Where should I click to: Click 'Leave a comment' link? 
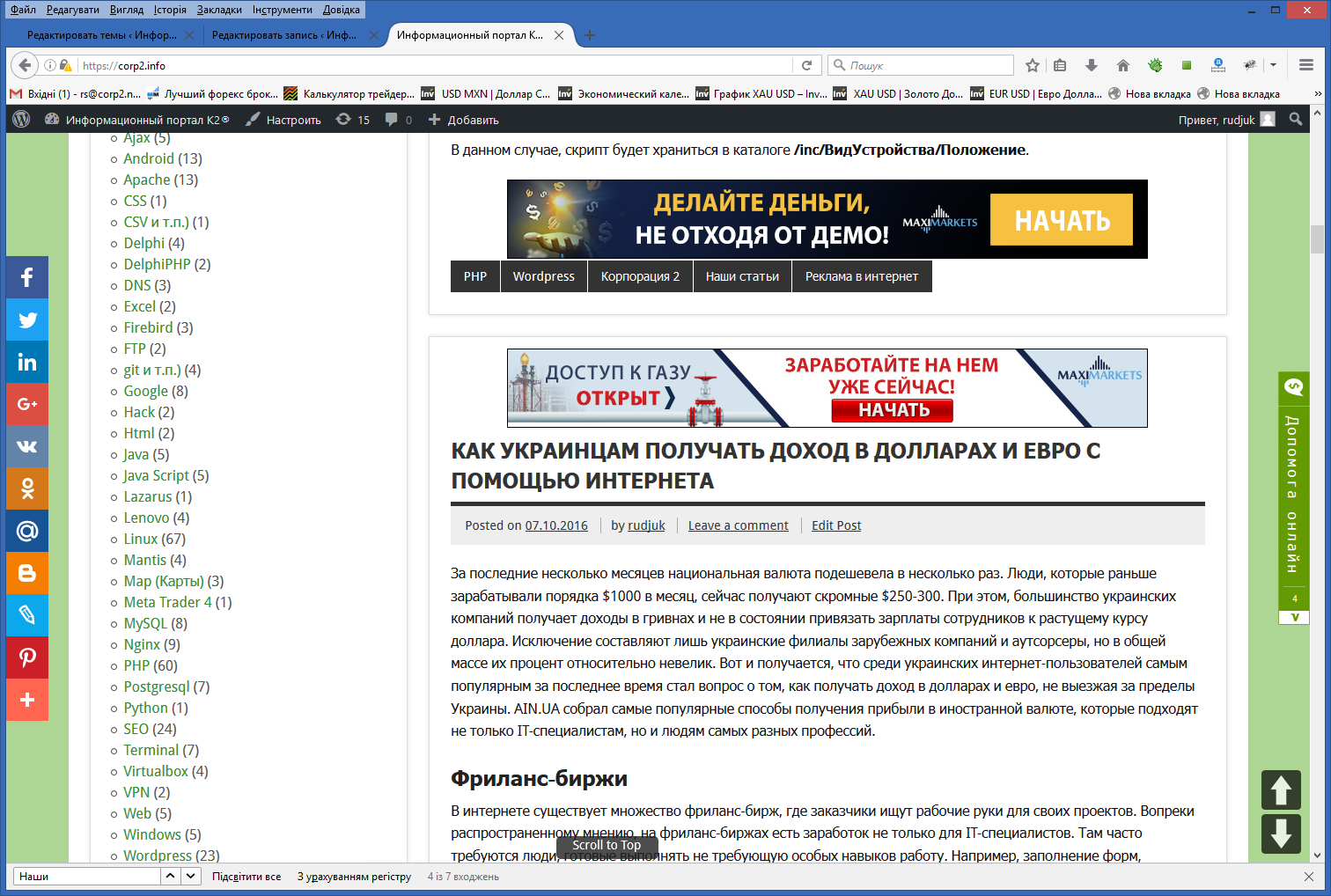tap(739, 525)
